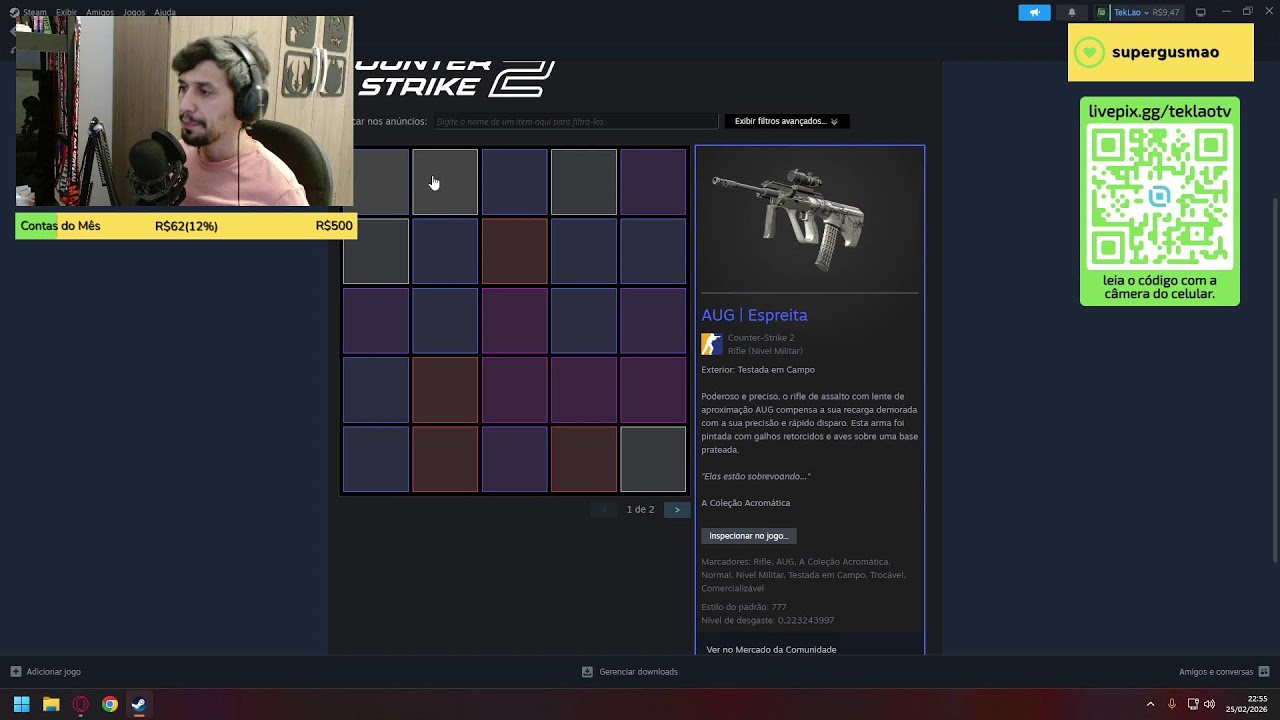Click Inspecionar no jogo button
This screenshot has width=1280, height=720.
(x=749, y=536)
